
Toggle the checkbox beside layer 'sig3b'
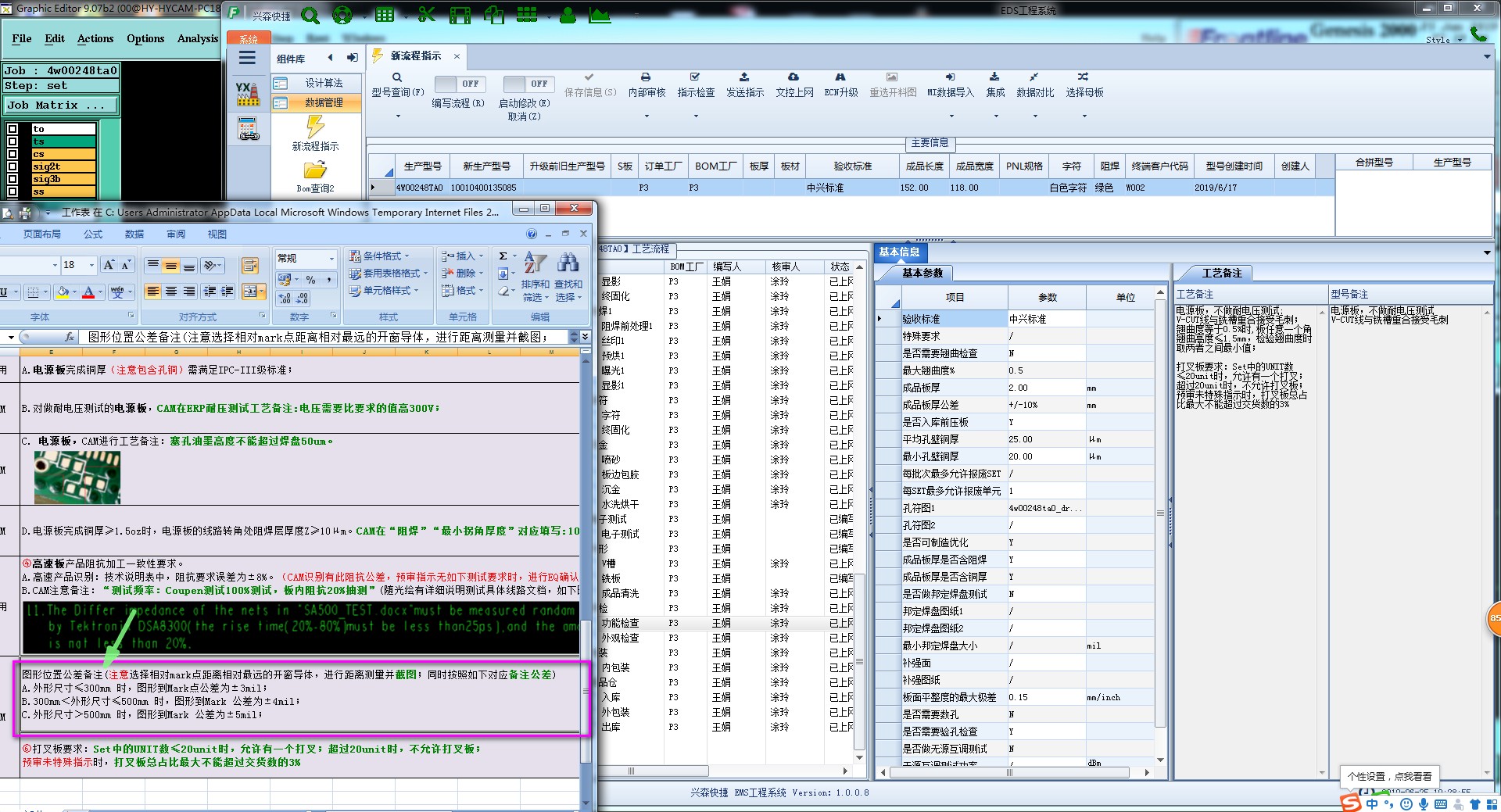[x=13, y=179]
